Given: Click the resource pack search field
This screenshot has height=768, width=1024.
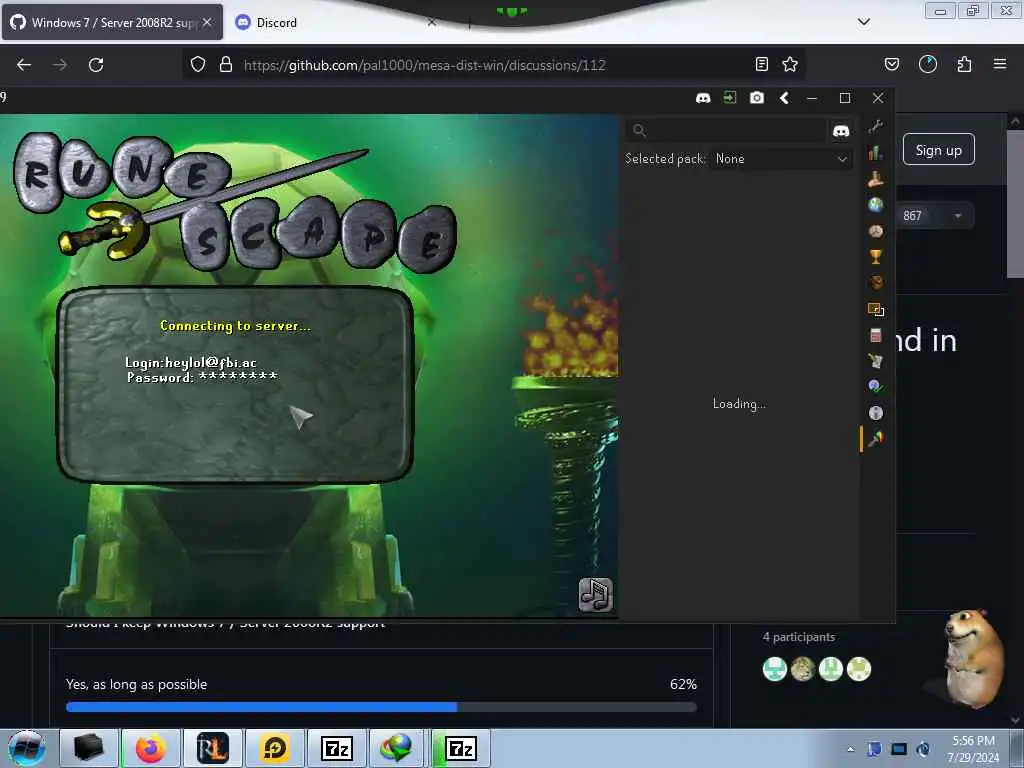Looking at the screenshot, I should [x=725, y=131].
